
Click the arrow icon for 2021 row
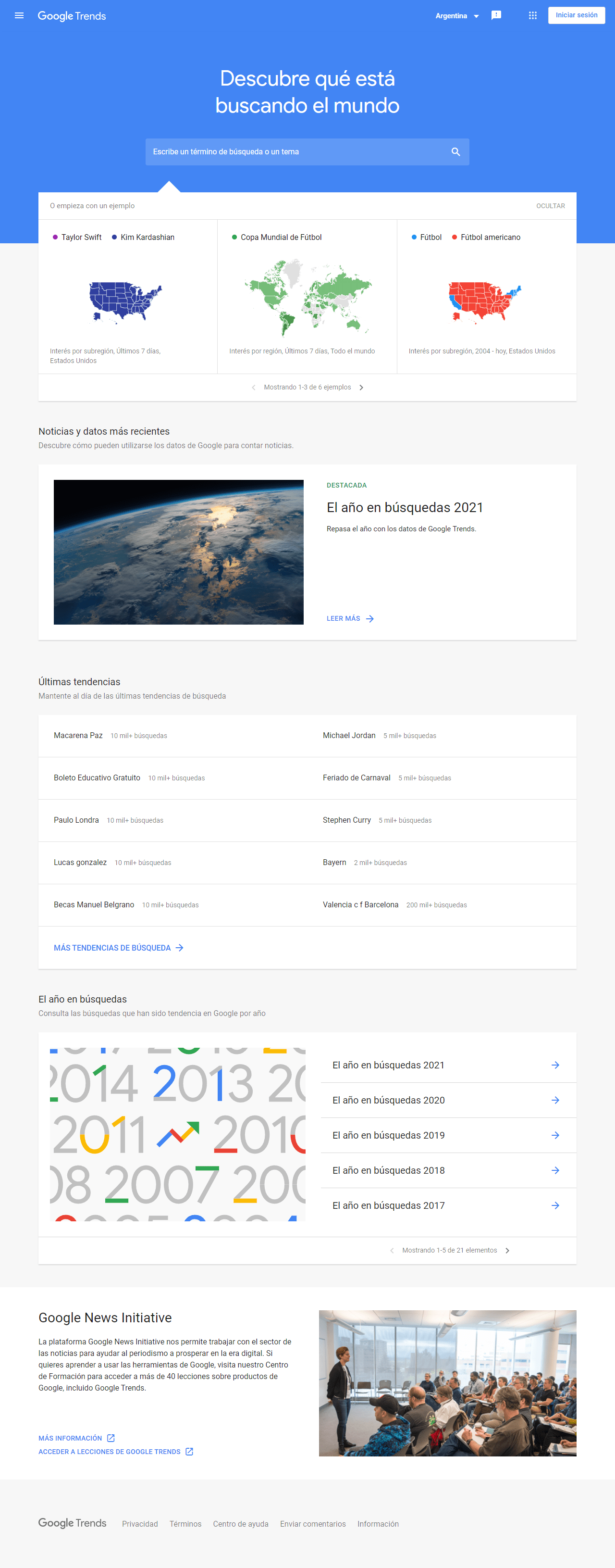click(555, 1065)
